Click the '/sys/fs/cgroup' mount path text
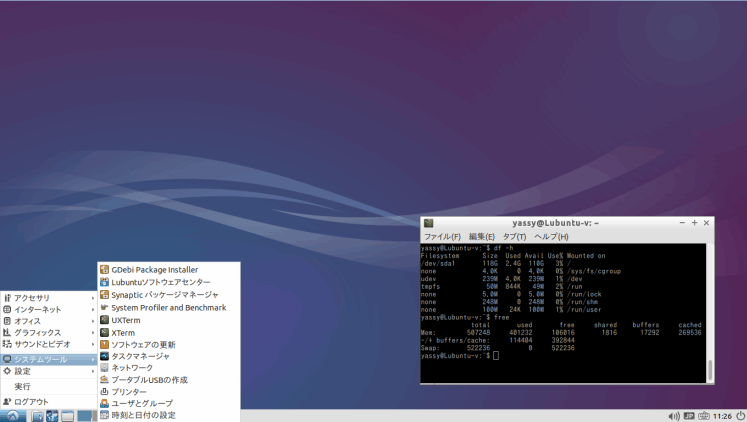The image size is (747, 422). (594, 271)
